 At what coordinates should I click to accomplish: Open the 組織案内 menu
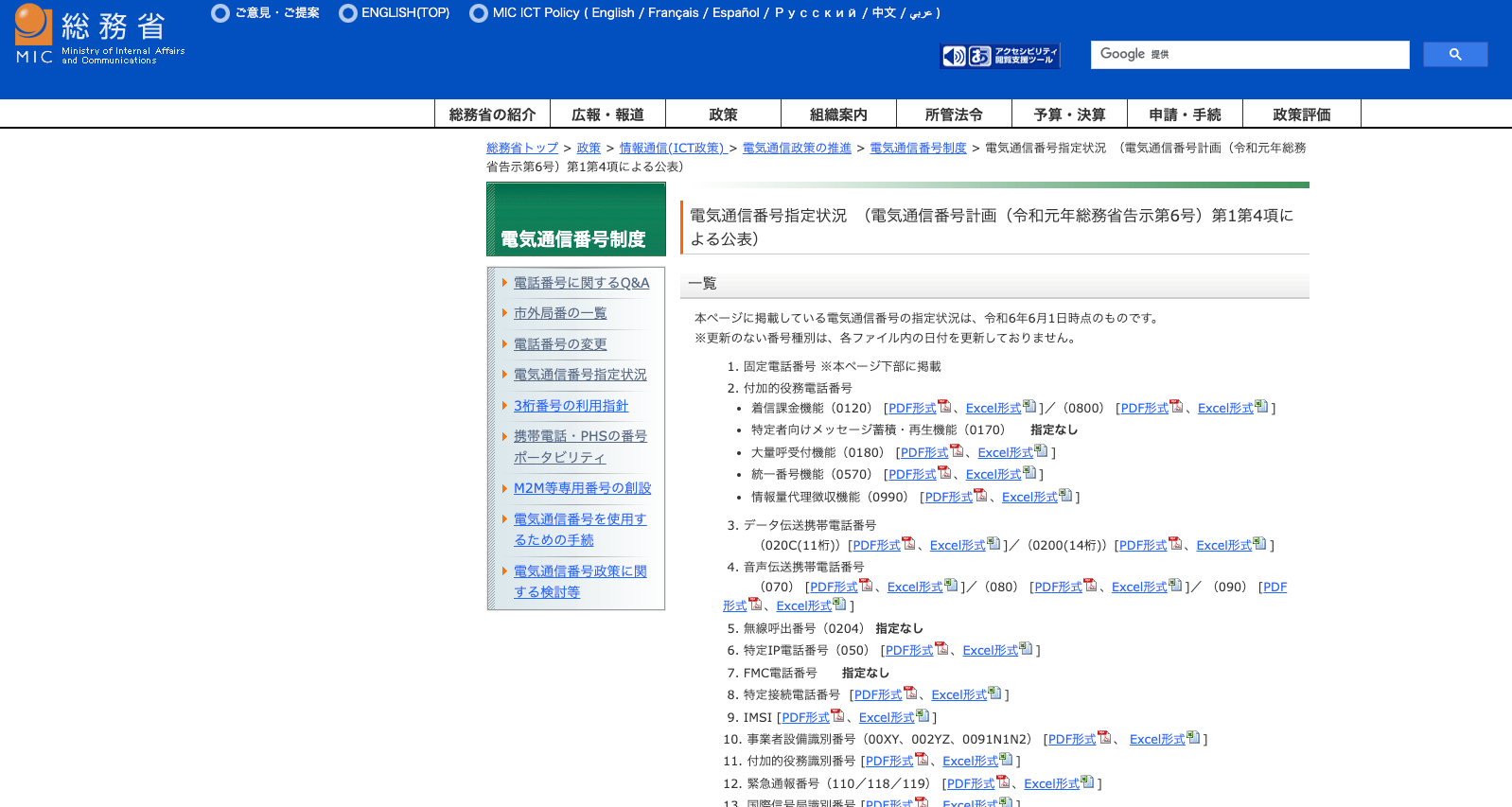coord(838,114)
